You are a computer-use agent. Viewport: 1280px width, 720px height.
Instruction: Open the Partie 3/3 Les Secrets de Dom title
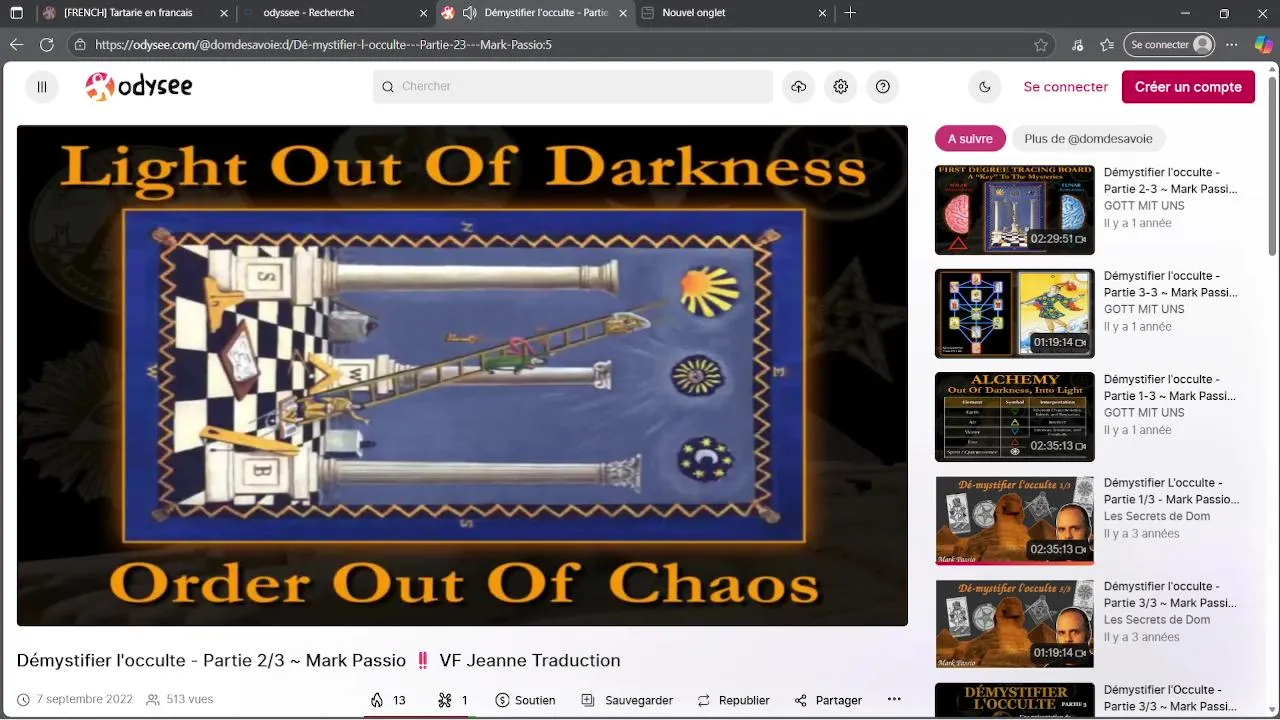click(x=1170, y=594)
